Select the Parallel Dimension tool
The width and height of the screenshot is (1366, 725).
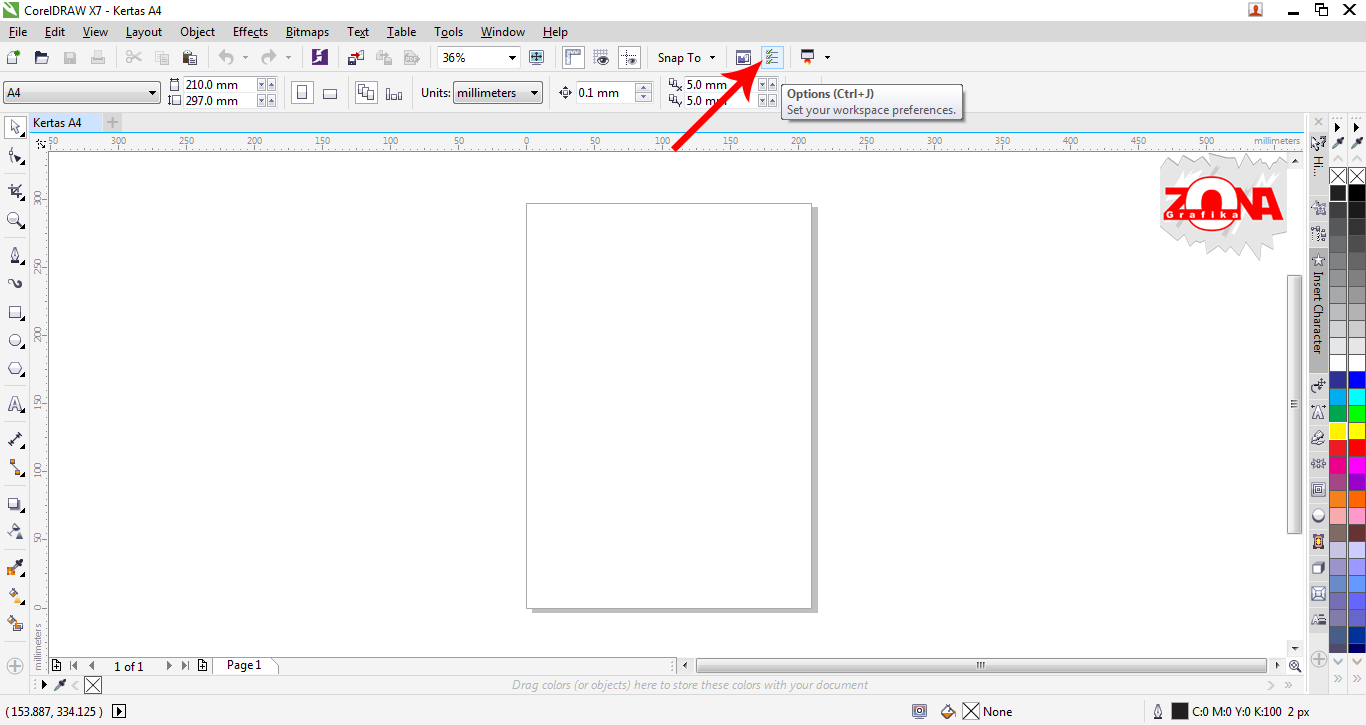tap(16, 439)
